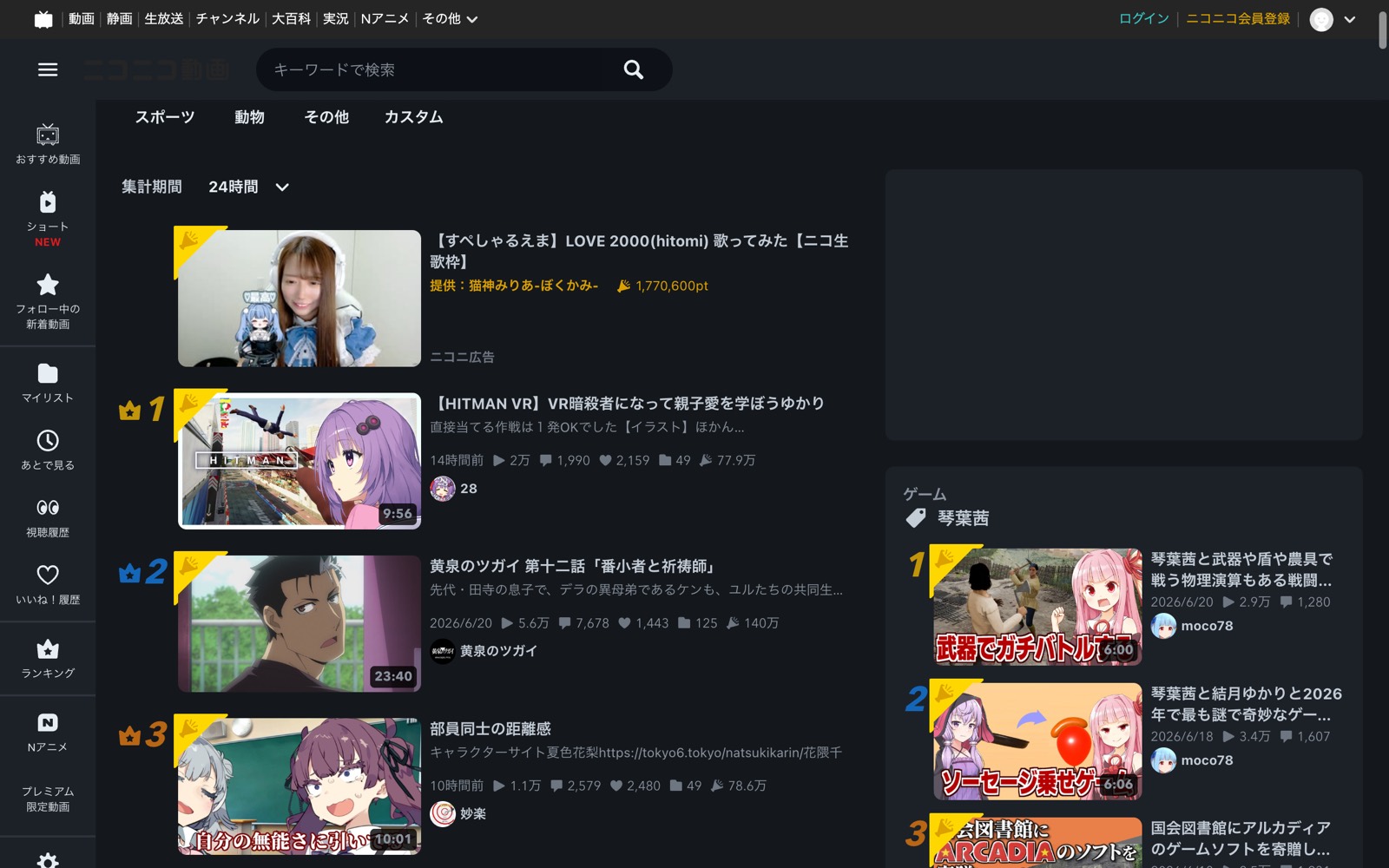
Task: Go to 実況 in top bar
Action: (335, 19)
